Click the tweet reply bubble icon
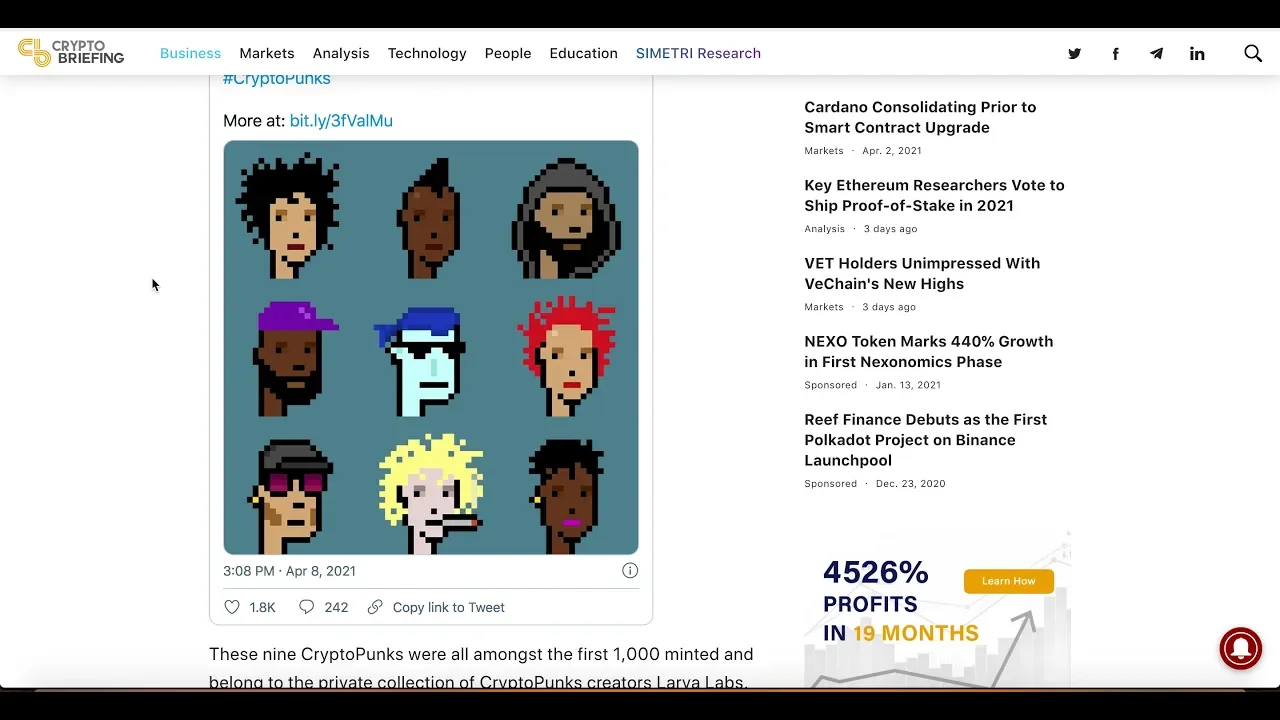1280x720 pixels. coord(307,607)
